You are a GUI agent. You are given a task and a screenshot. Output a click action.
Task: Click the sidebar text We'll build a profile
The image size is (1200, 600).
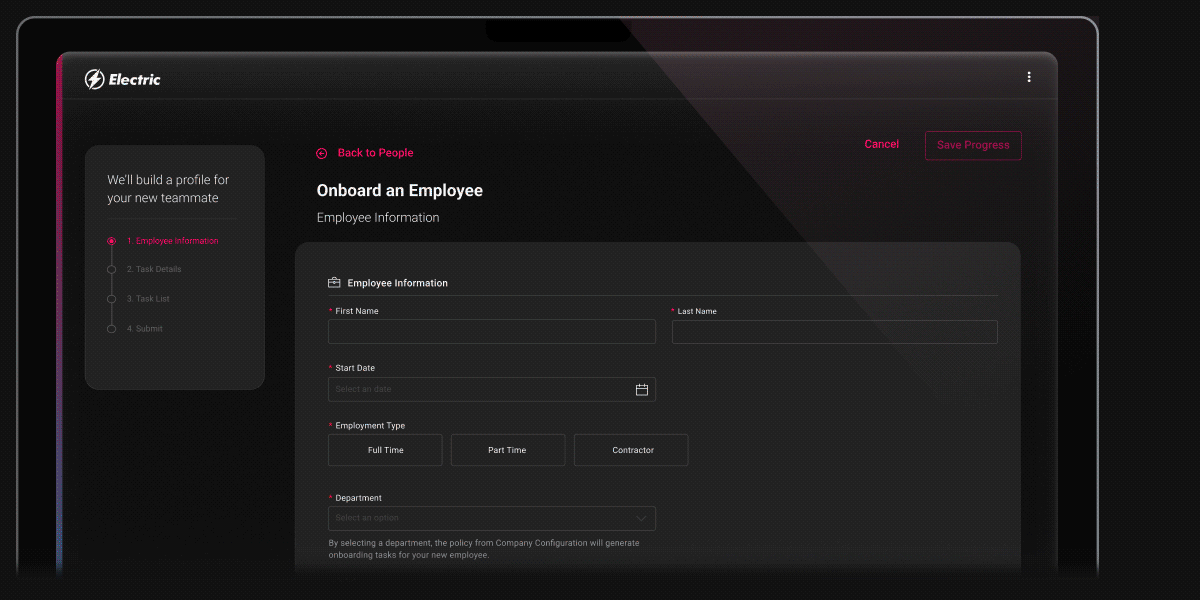(x=168, y=189)
